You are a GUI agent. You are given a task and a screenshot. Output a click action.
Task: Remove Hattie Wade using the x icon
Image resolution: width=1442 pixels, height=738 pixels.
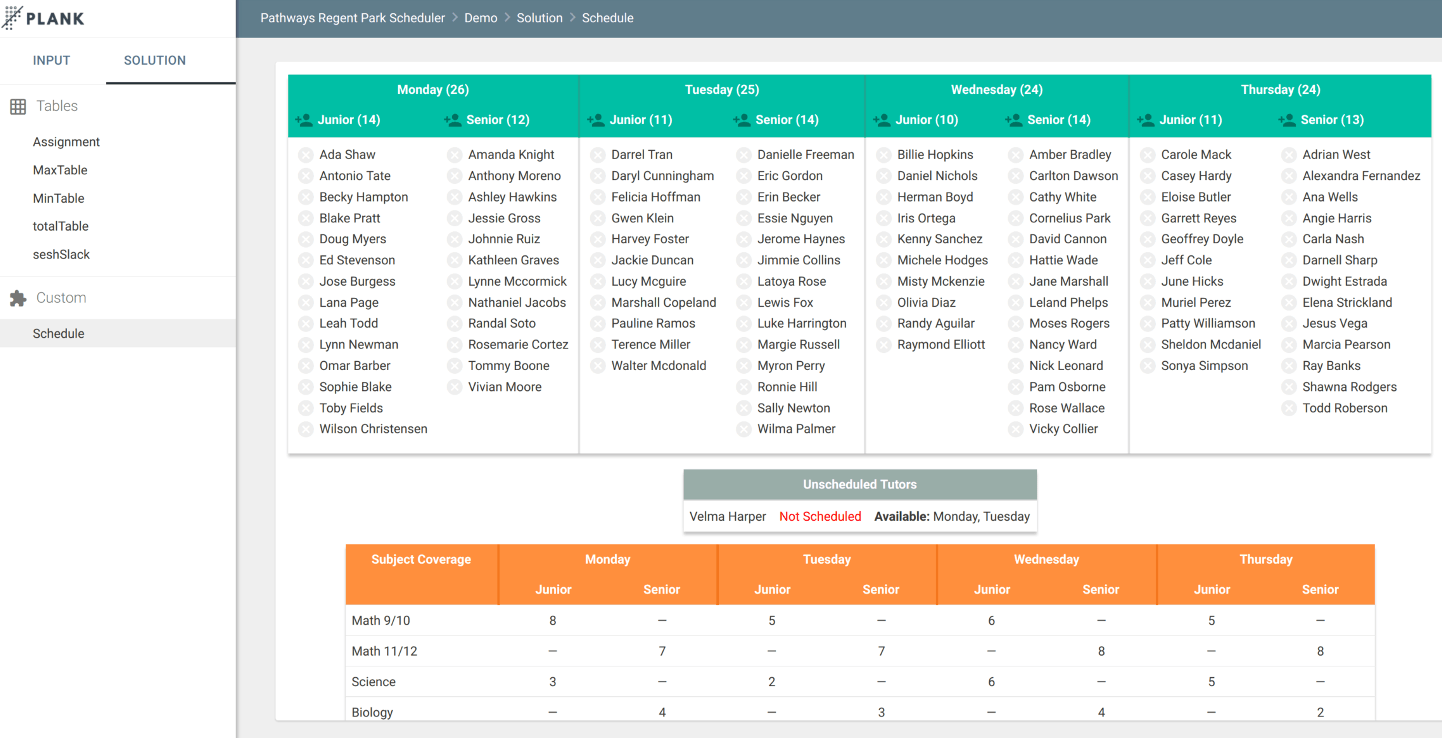pos(1016,260)
